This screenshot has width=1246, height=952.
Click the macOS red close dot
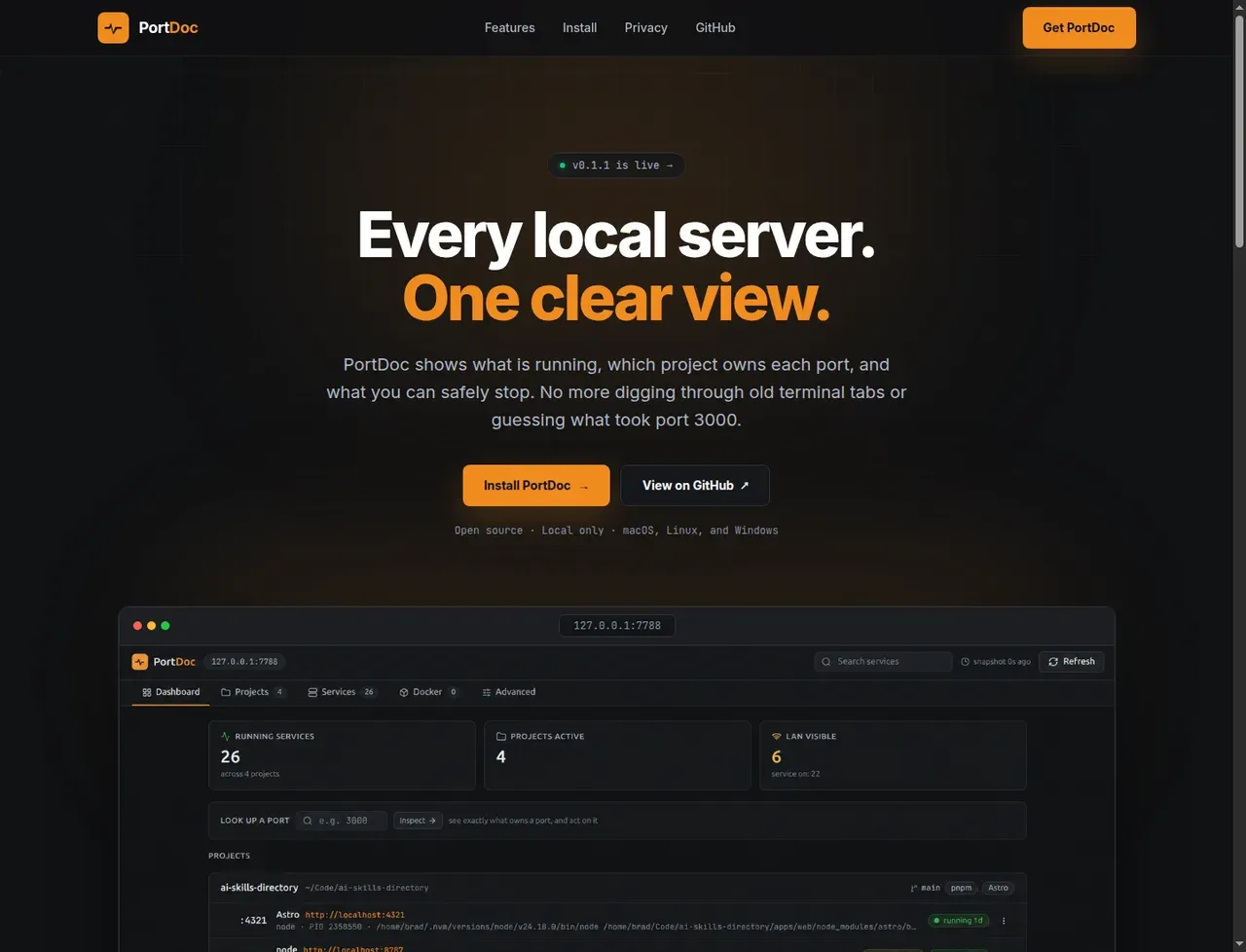[137, 626]
